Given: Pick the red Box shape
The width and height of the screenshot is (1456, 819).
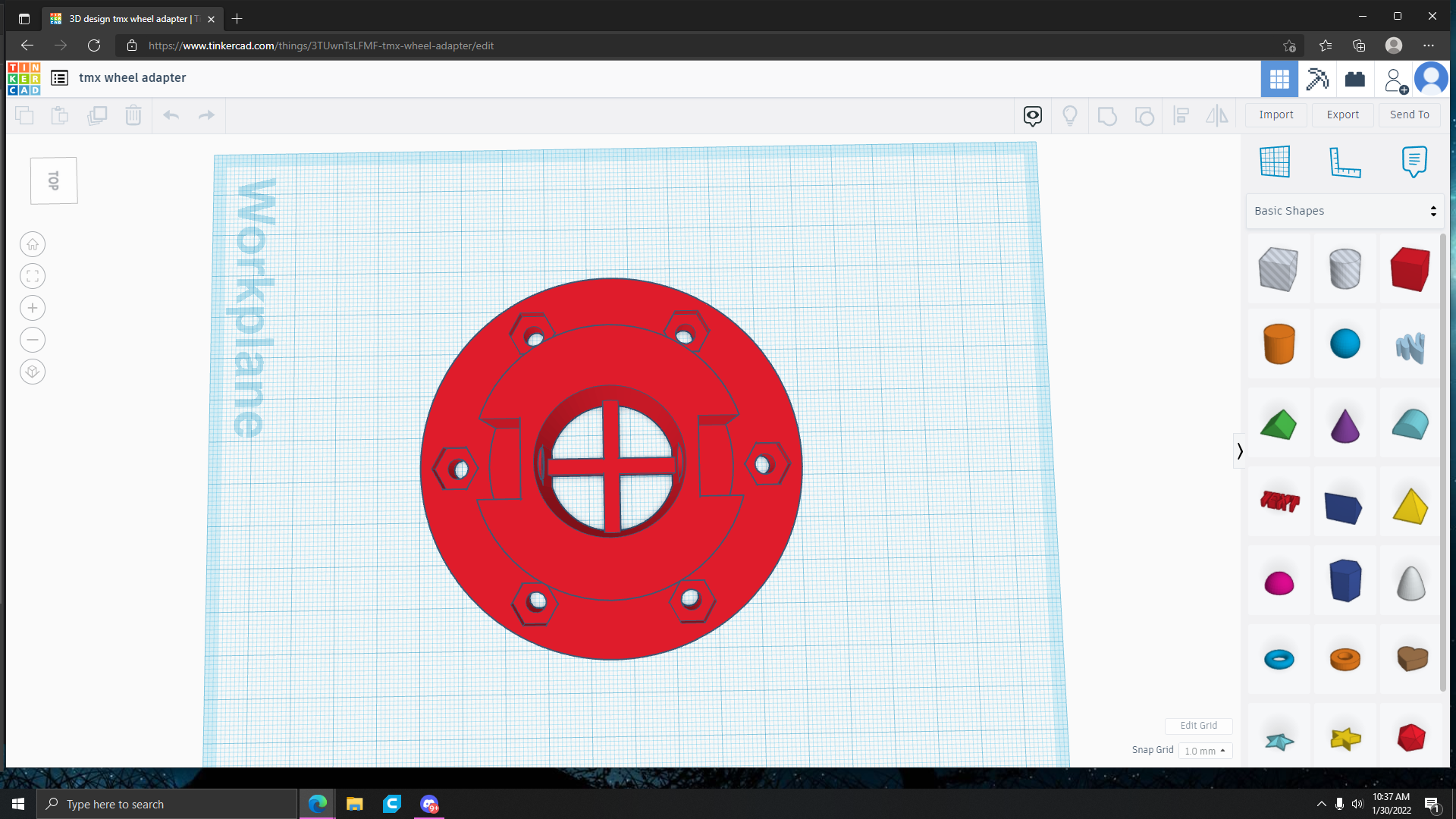Looking at the screenshot, I should click(x=1410, y=269).
